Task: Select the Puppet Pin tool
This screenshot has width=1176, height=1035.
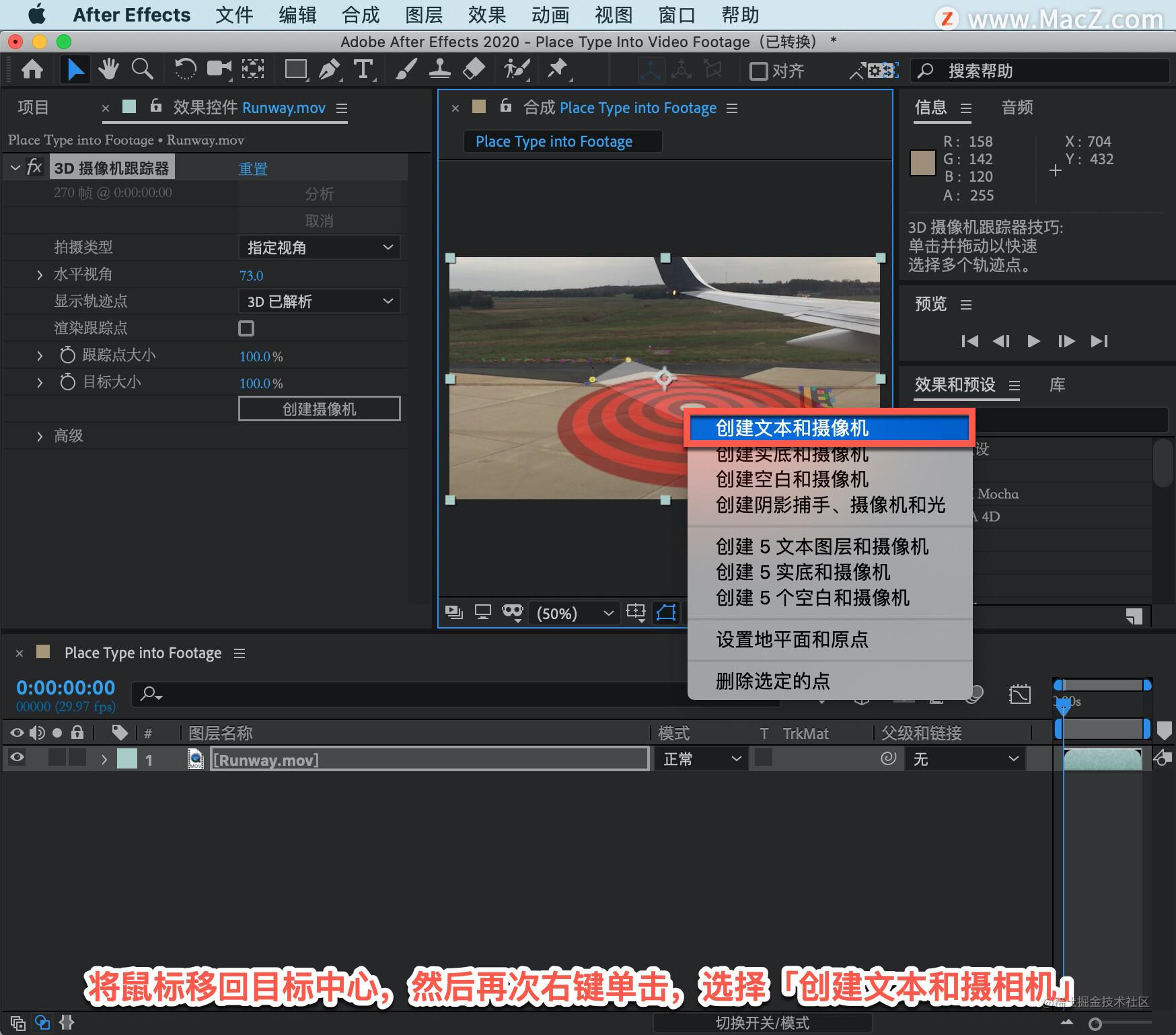Action: pos(558,69)
